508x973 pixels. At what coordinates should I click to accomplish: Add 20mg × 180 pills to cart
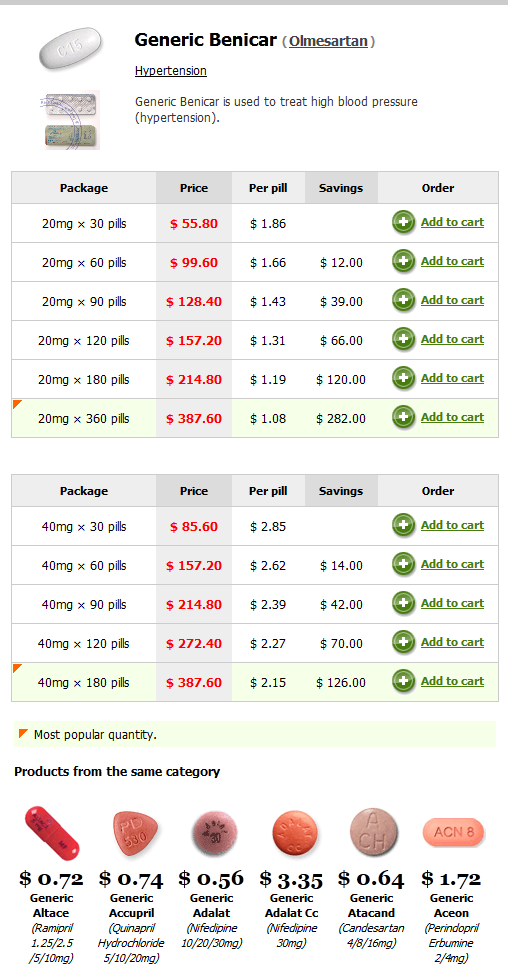[452, 378]
